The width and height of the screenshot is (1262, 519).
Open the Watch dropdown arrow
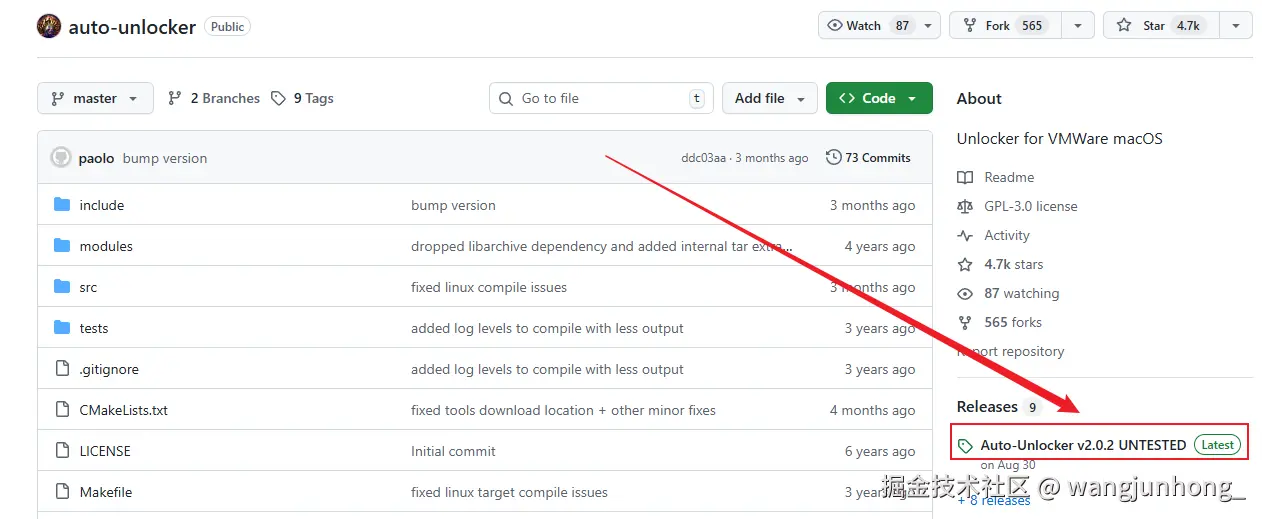(929, 26)
